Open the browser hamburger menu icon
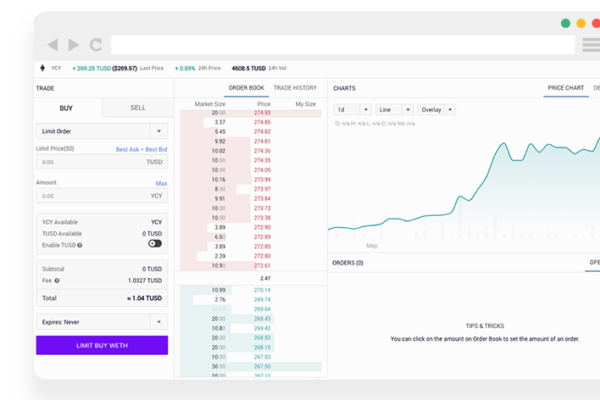The width and height of the screenshot is (600, 400). 591,45
